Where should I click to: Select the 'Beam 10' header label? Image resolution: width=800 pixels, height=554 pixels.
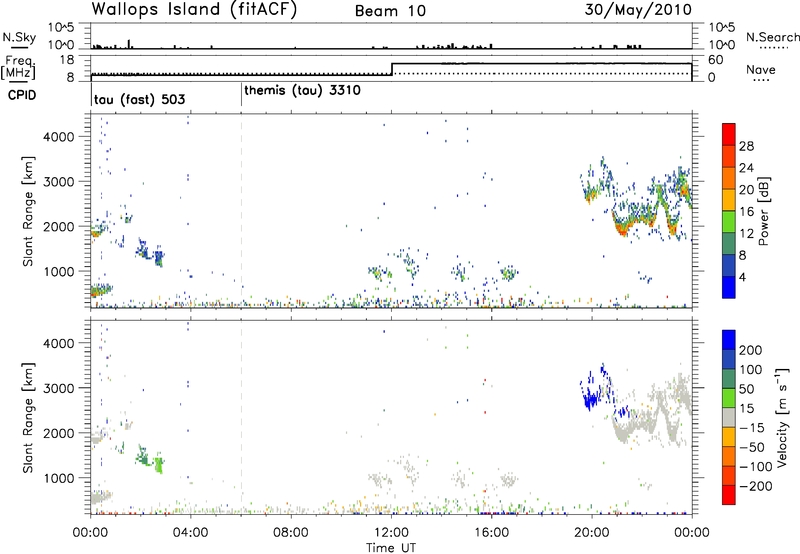pyautogui.click(x=390, y=11)
